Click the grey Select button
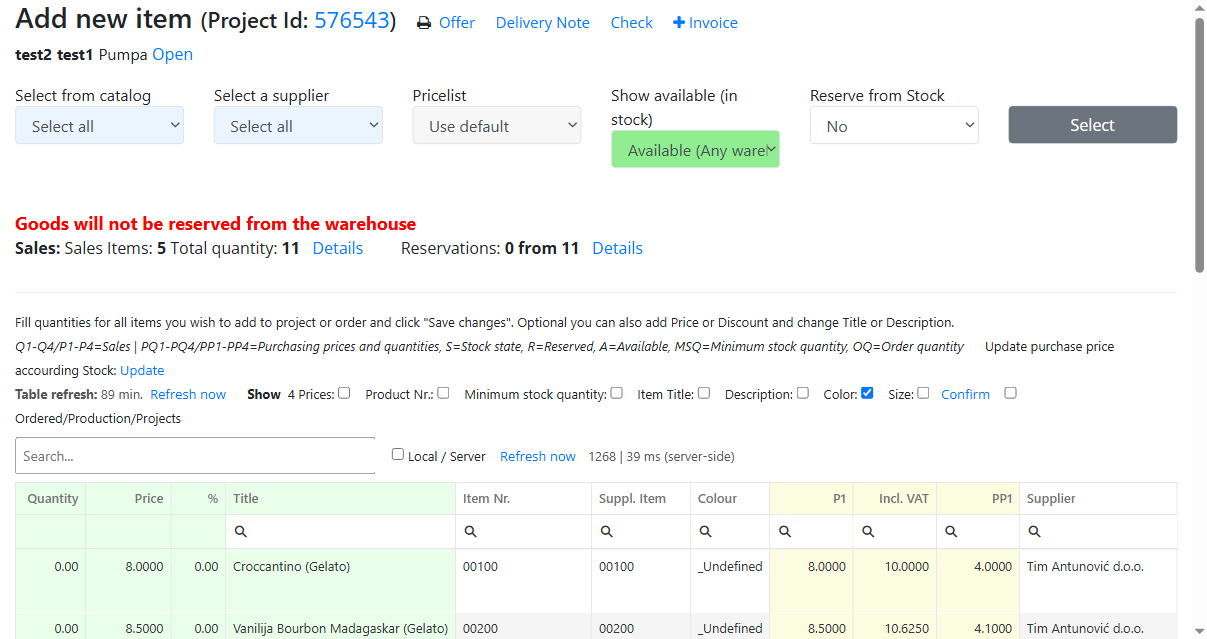Image resolution: width=1207 pixels, height=639 pixels. click(1092, 125)
